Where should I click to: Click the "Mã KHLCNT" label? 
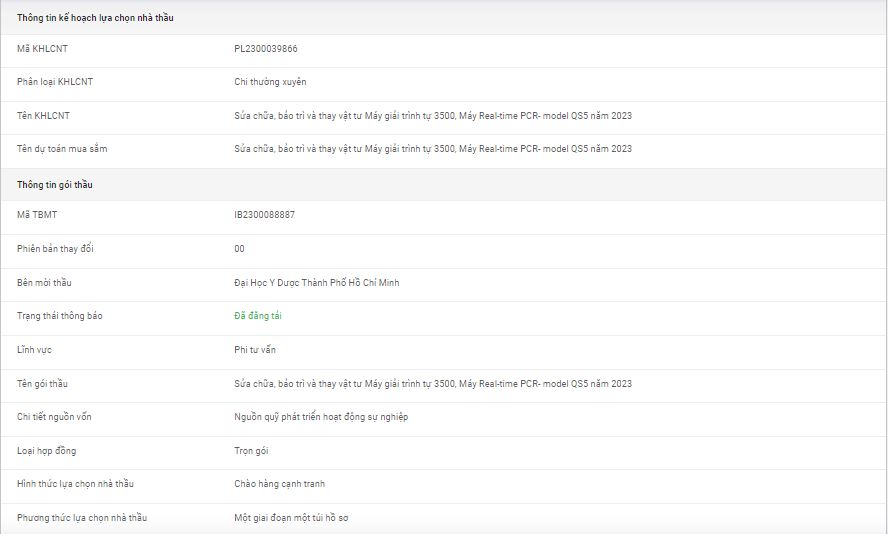point(42,48)
